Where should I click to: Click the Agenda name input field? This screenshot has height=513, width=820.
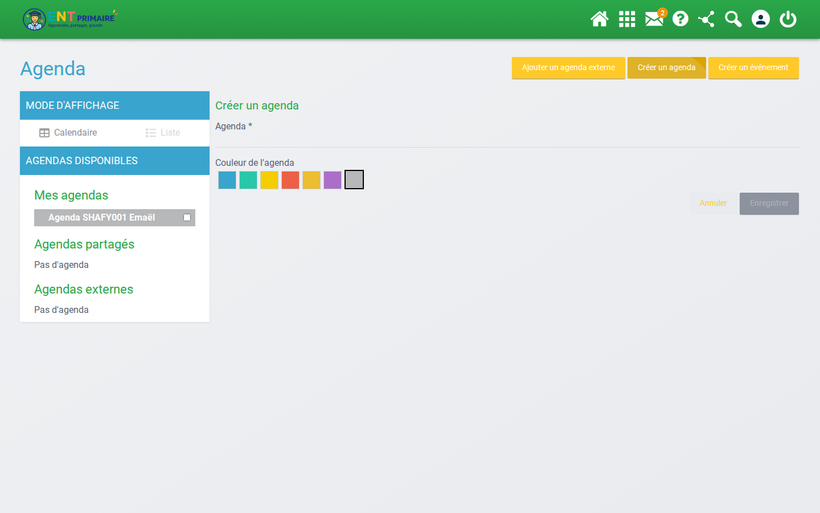[507, 140]
